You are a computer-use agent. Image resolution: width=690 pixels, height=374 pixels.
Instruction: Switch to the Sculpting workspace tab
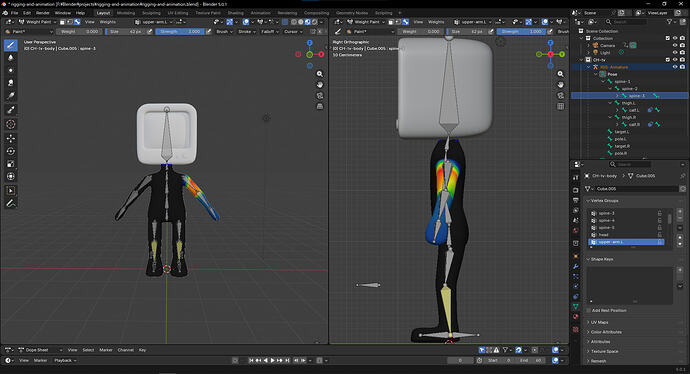point(151,13)
